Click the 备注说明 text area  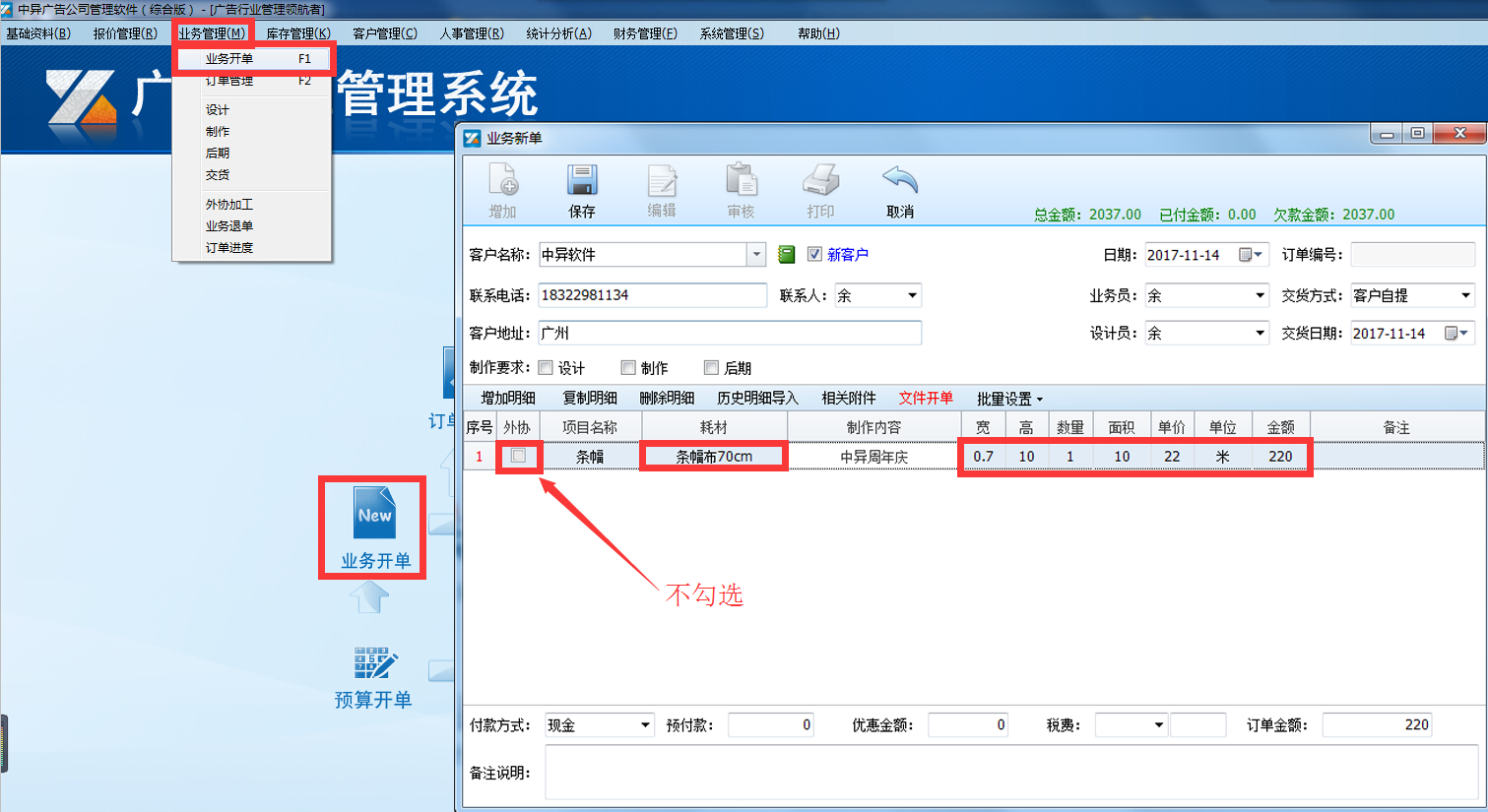(1010, 773)
